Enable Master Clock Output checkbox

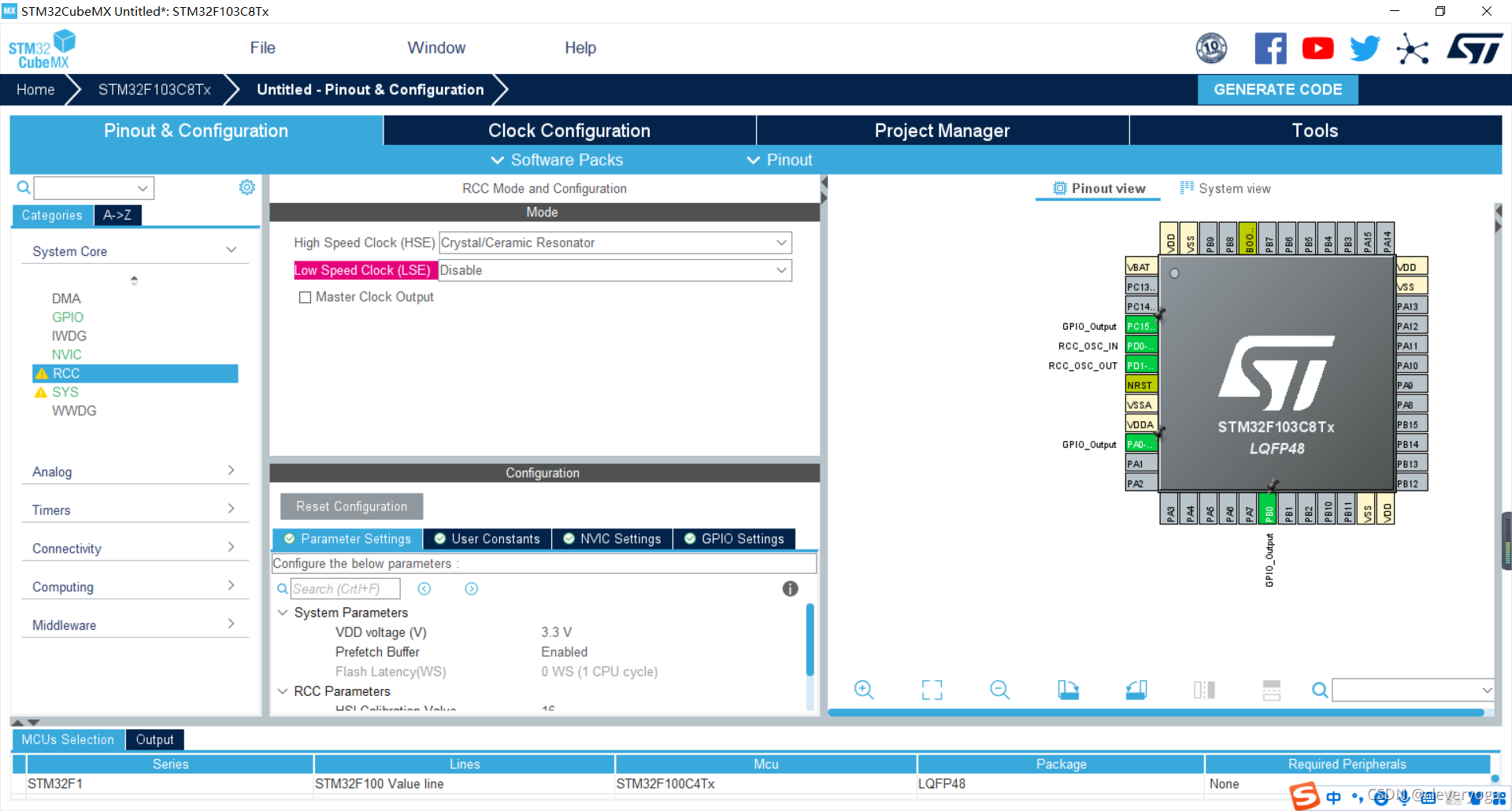pos(305,298)
